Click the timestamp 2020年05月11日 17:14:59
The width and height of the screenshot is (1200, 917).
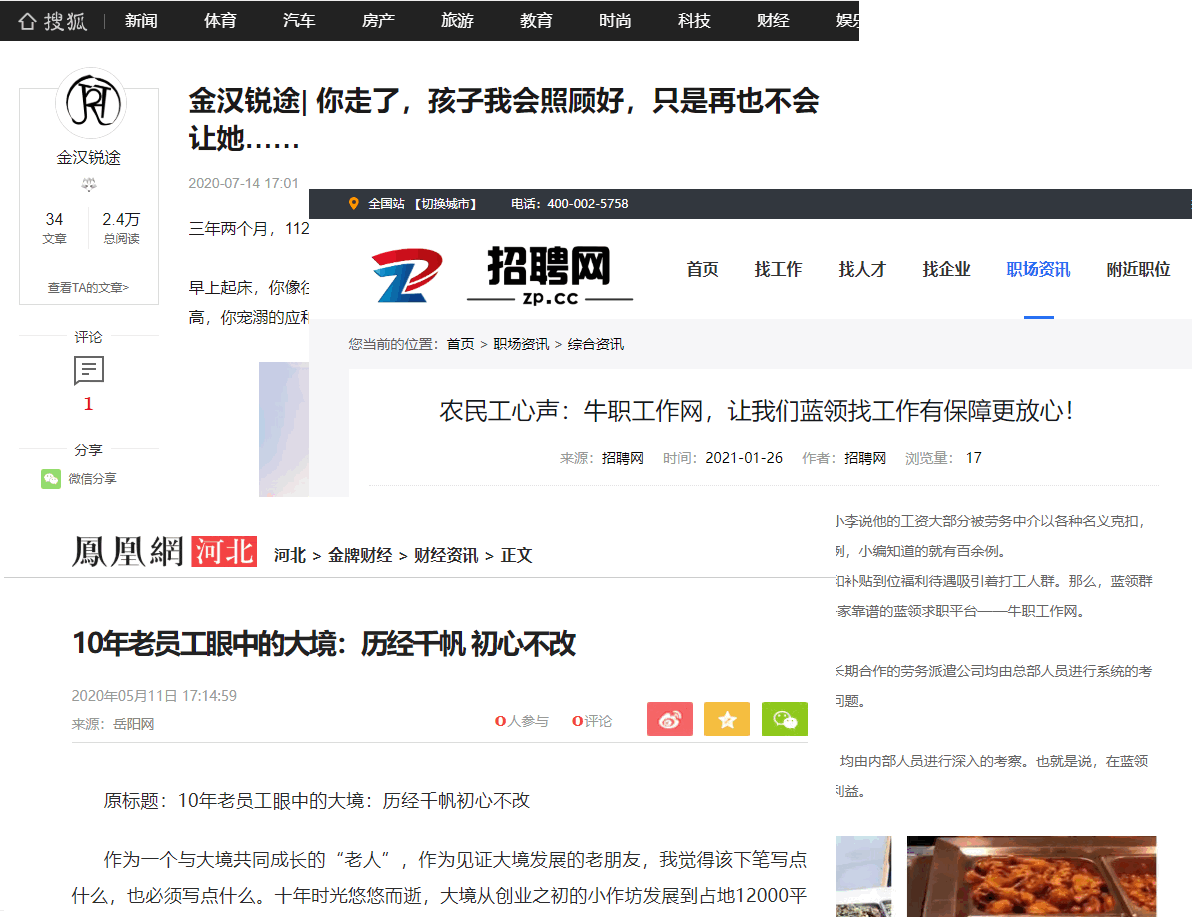point(154,696)
